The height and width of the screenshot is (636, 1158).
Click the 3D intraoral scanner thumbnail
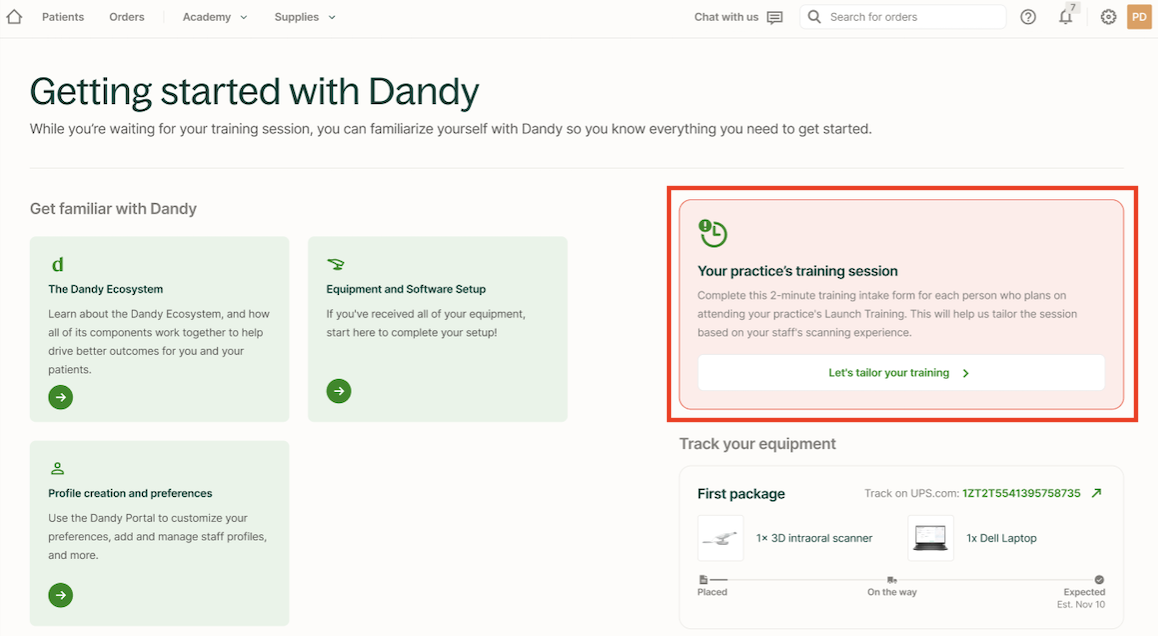720,538
